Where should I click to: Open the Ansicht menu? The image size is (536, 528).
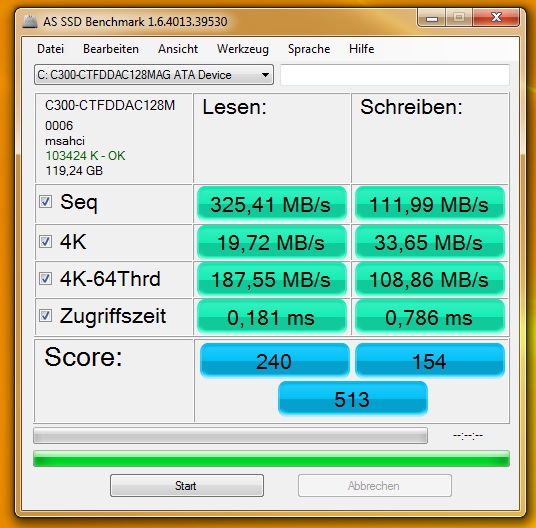(178, 49)
